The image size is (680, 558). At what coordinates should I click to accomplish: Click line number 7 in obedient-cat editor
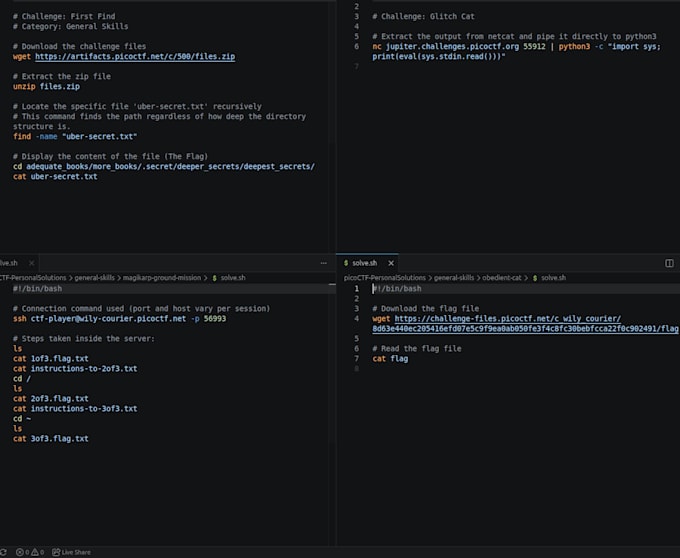[356, 359]
